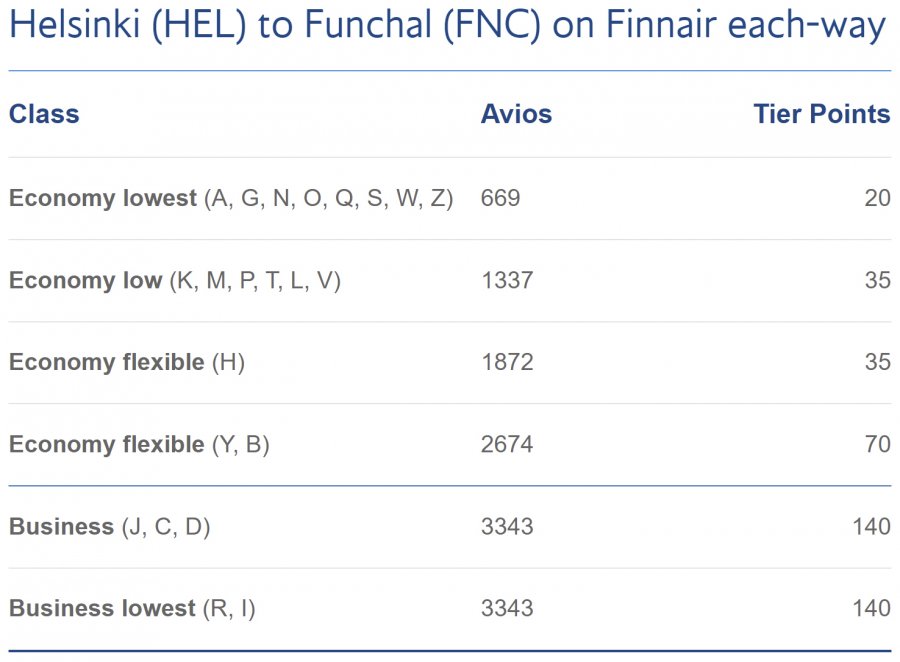Select the 2674 Avios value

(x=507, y=444)
